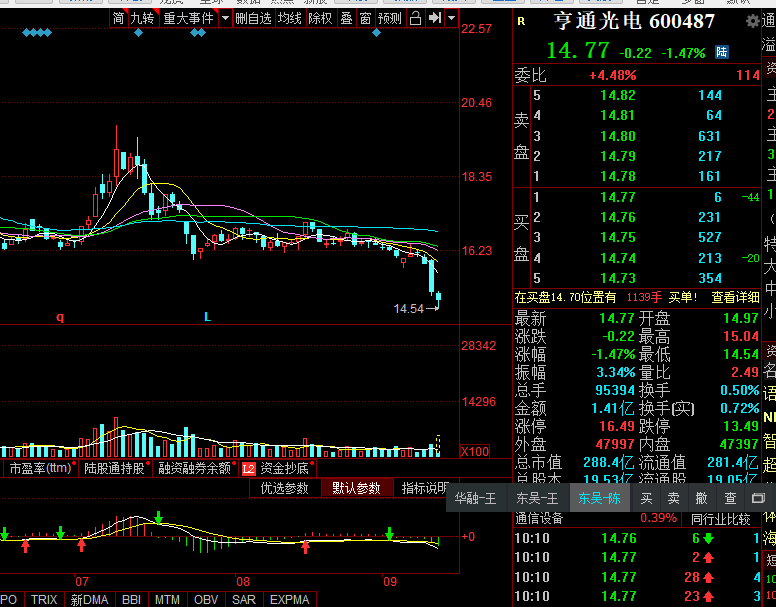
Task: Select the SAR indicator tab
Action: (243, 600)
